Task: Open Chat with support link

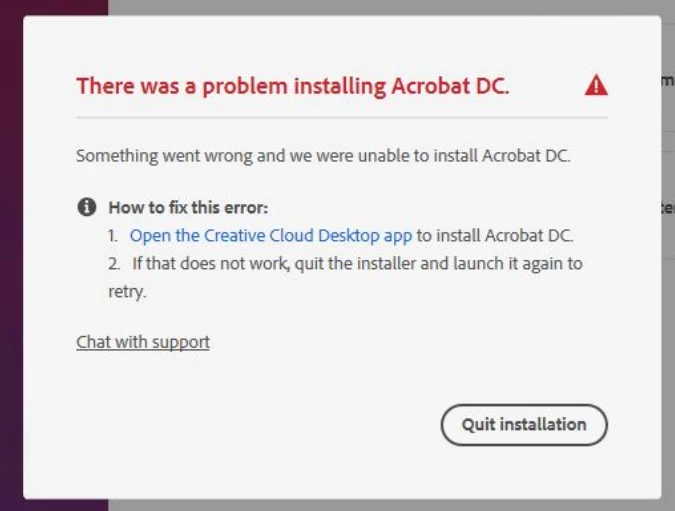Action: tap(143, 342)
